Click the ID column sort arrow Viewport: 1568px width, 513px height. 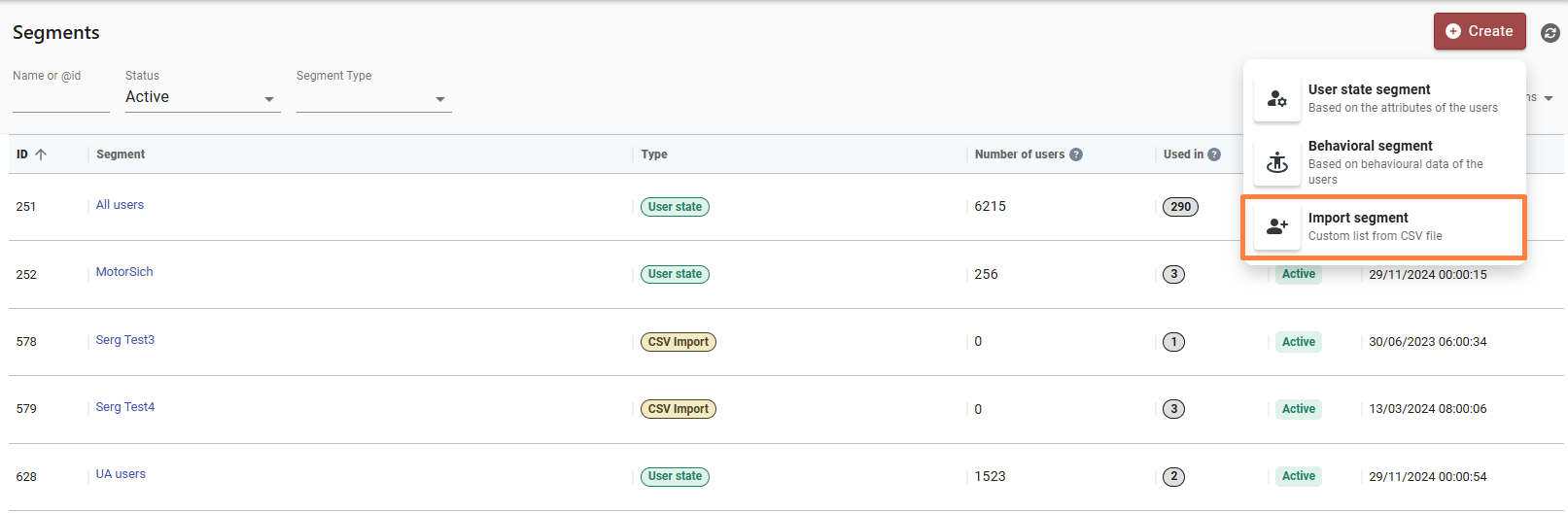[41, 154]
